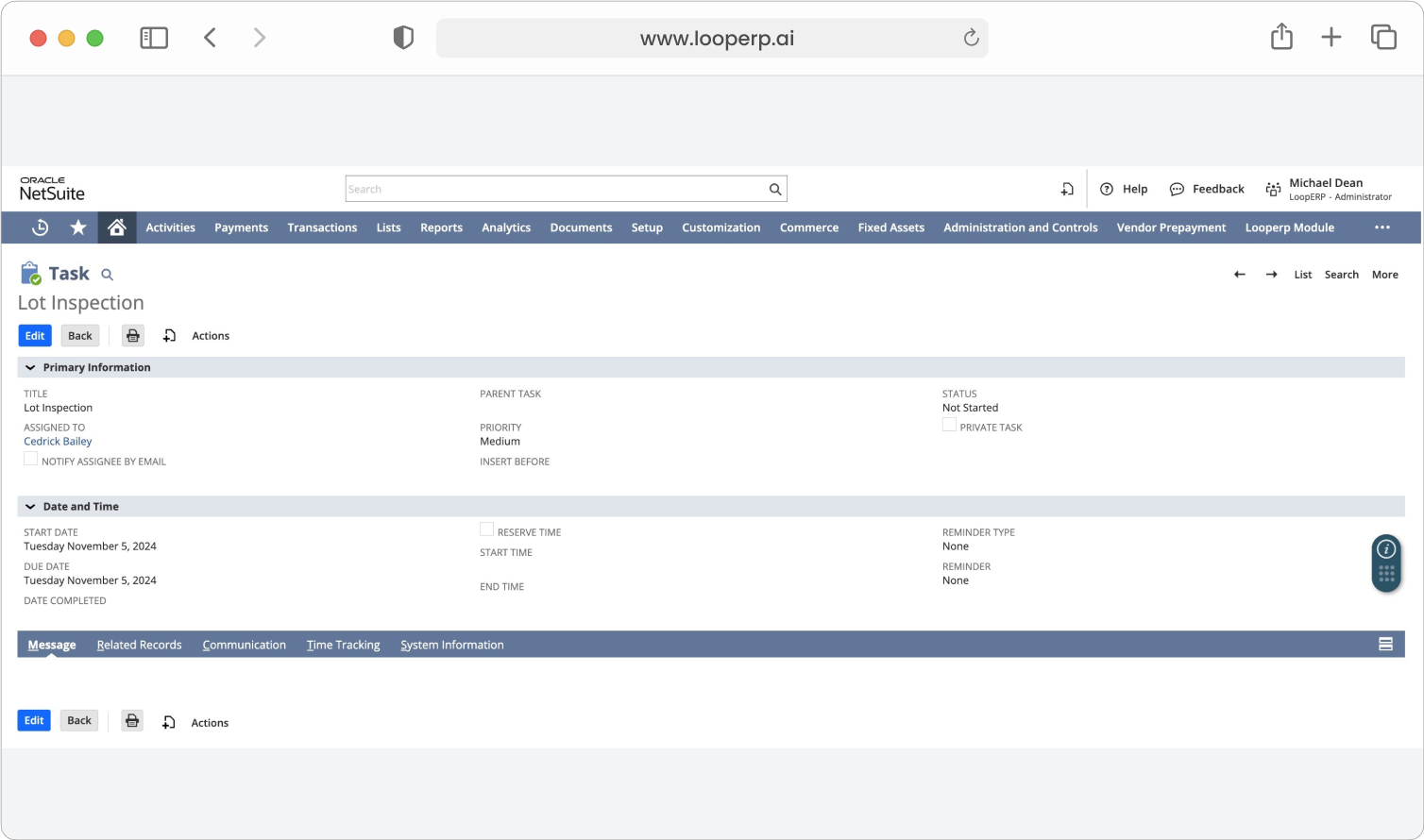Click the global search magnifier icon
Image resolution: width=1424 pixels, height=840 pixels.
[775, 190]
